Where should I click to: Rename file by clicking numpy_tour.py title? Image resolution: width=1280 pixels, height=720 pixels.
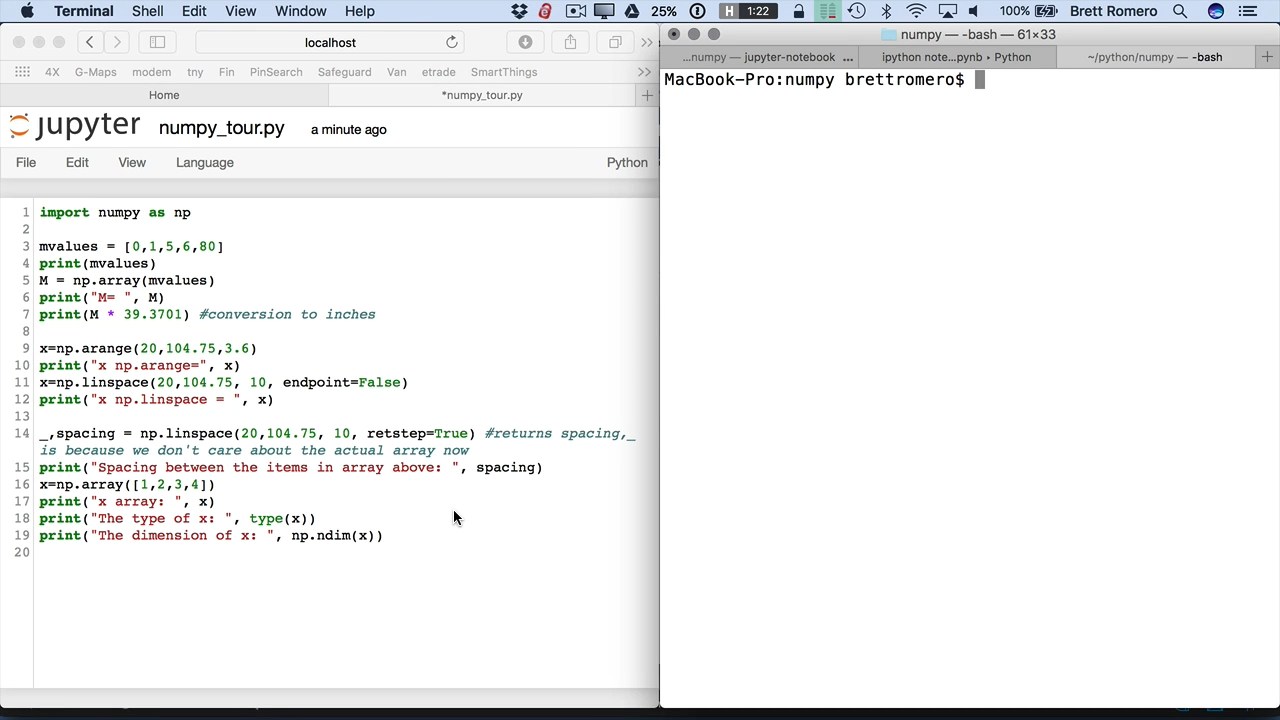pos(221,128)
